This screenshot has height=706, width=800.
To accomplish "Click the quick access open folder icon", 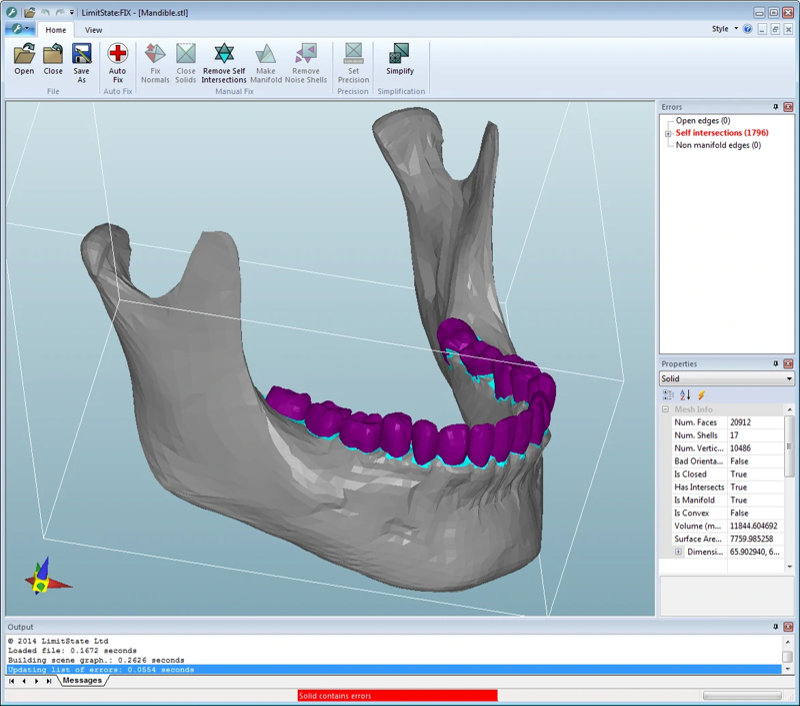I will (30, 12).
